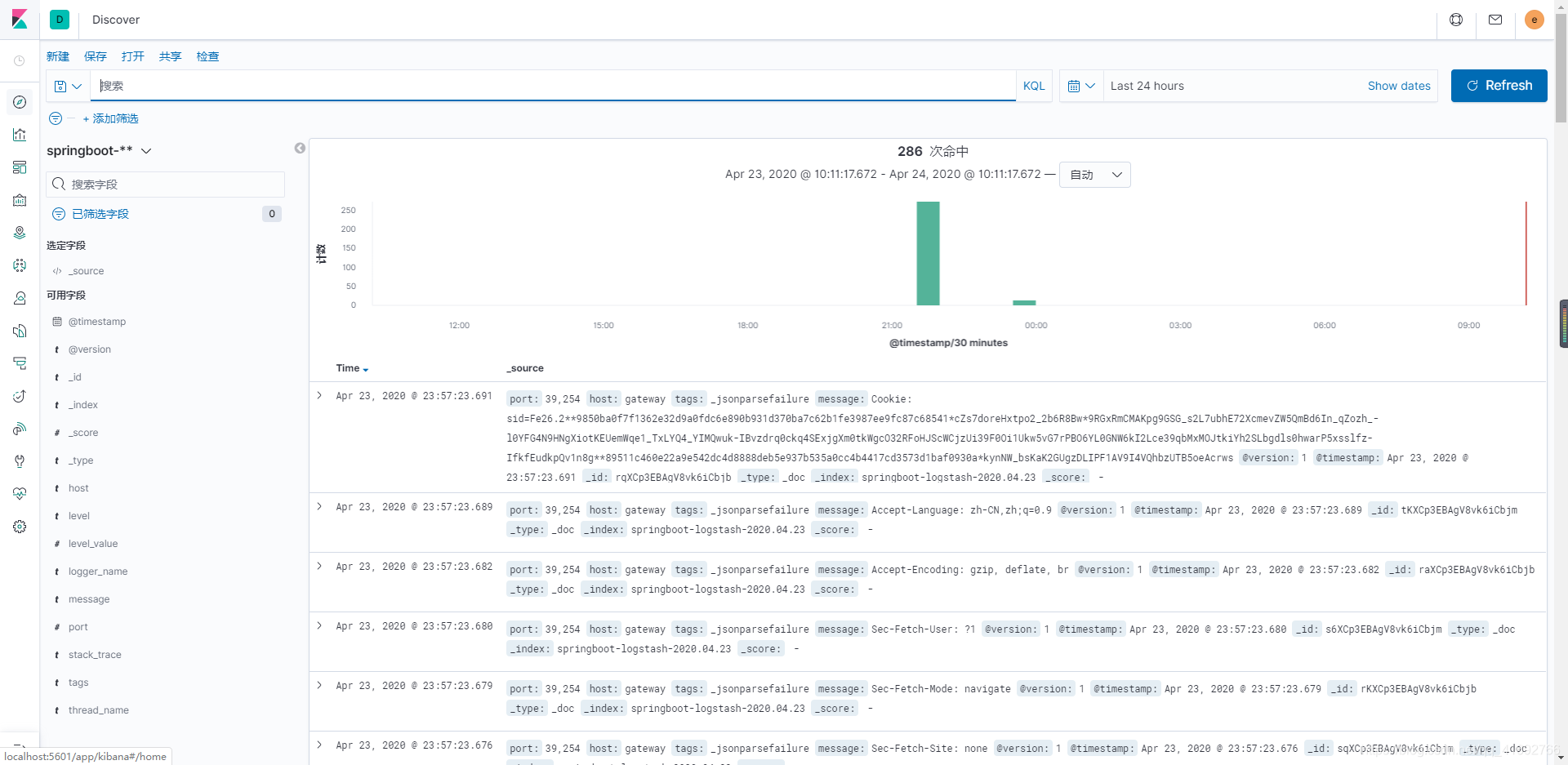The width and height of the screenshot is (1568, 765).
Task: Open the Kibana home logo
Action: click(x=20, y=20)
